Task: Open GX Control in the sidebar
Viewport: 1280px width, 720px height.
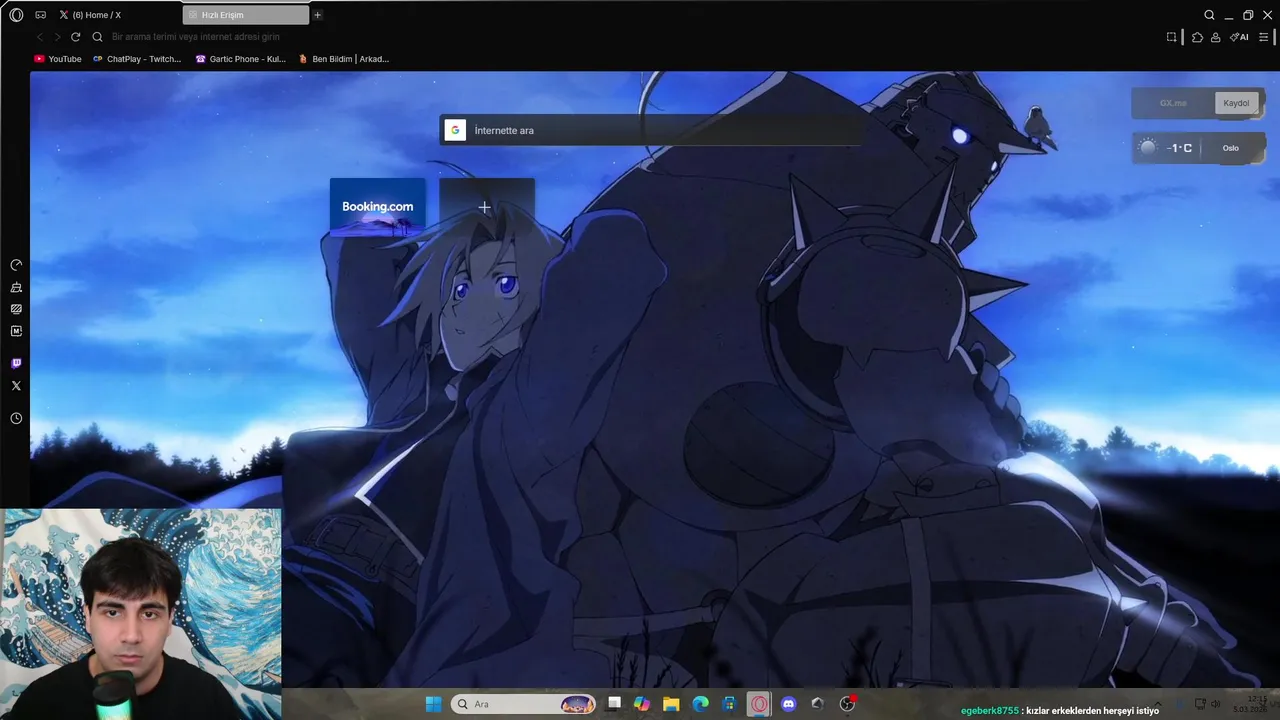Action: tap(16, 265)
